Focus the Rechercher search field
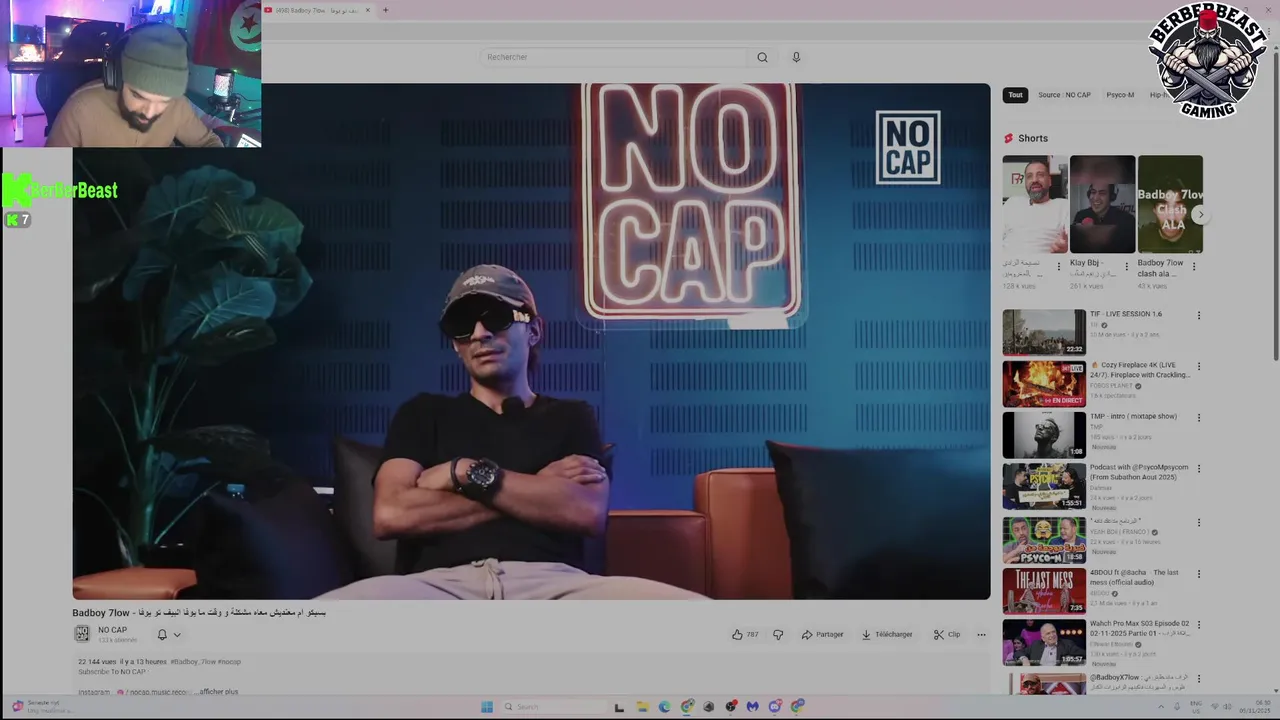 tap(615, 57)
